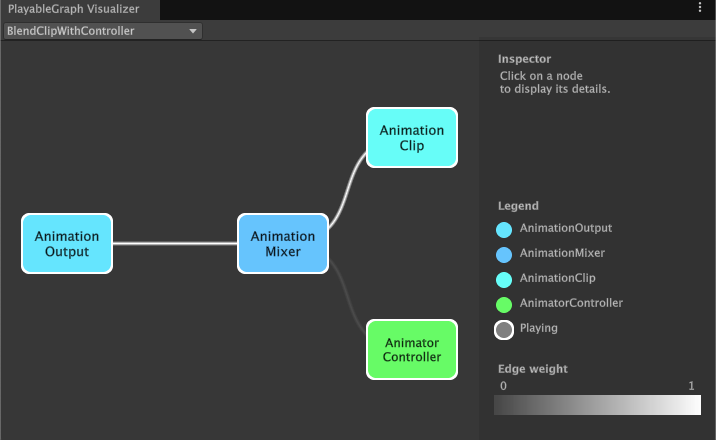Click the edge between Output and Mixer
This screenshot has width=716, height=440.
point(175,243)
